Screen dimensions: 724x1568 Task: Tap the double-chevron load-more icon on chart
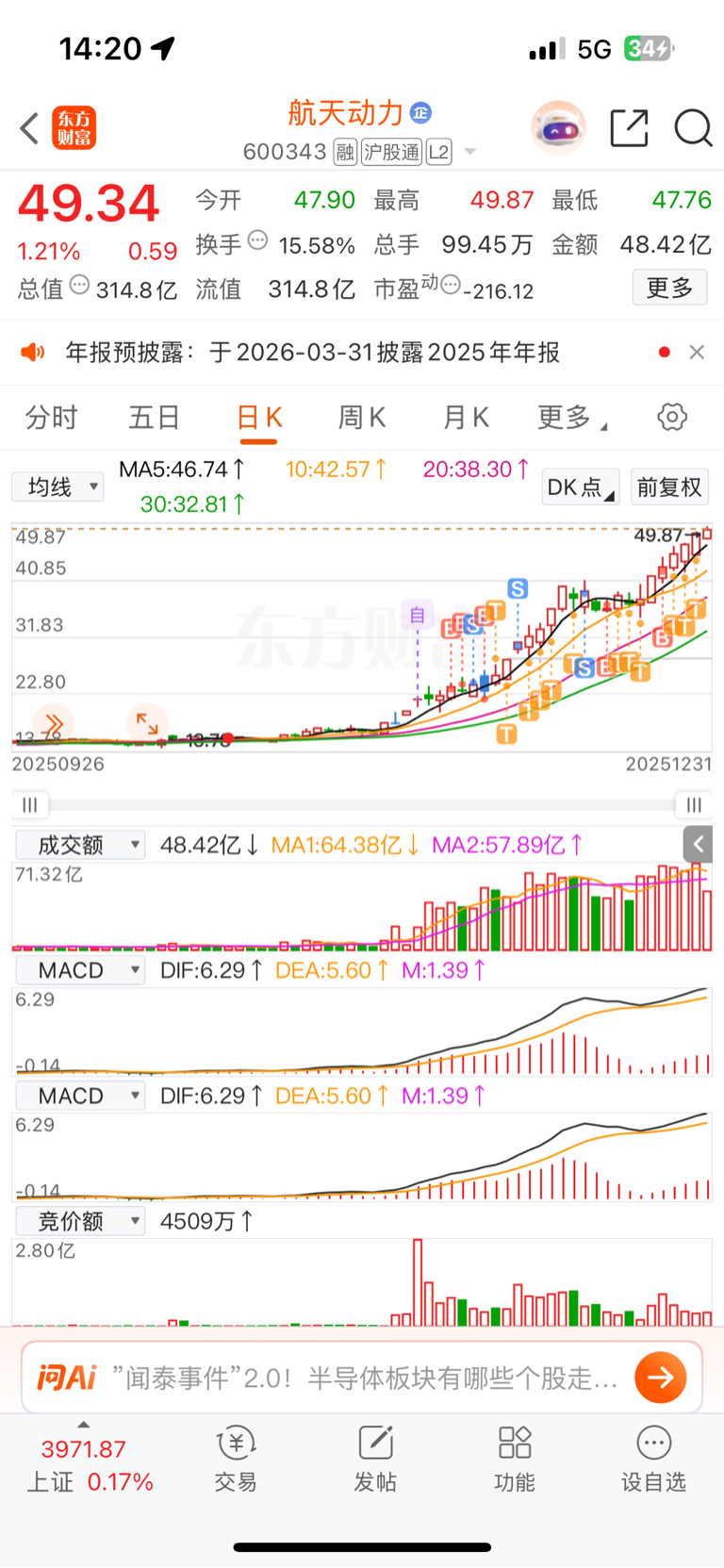coord(54,724)
